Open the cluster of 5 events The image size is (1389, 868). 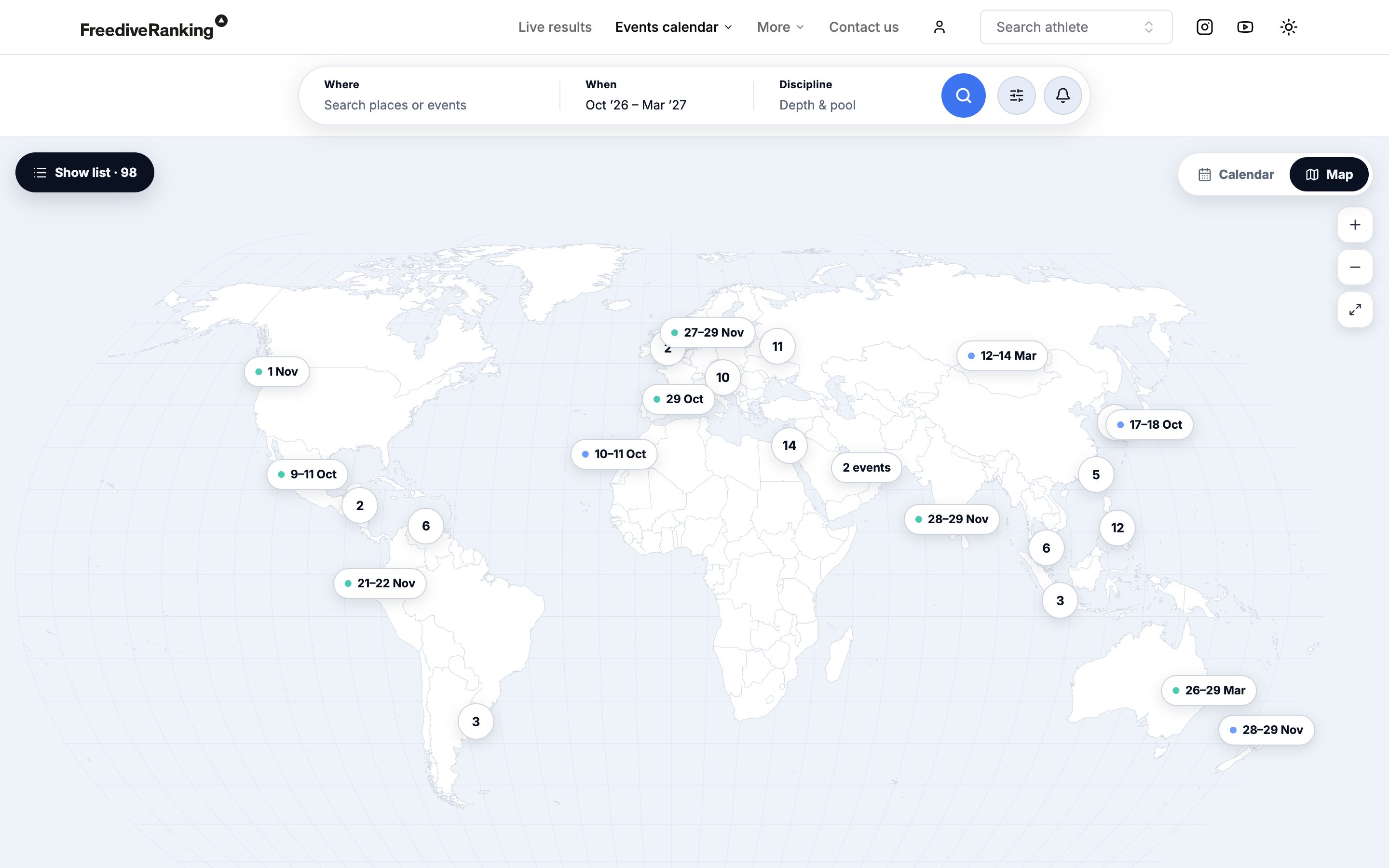tap(1096, 475)
